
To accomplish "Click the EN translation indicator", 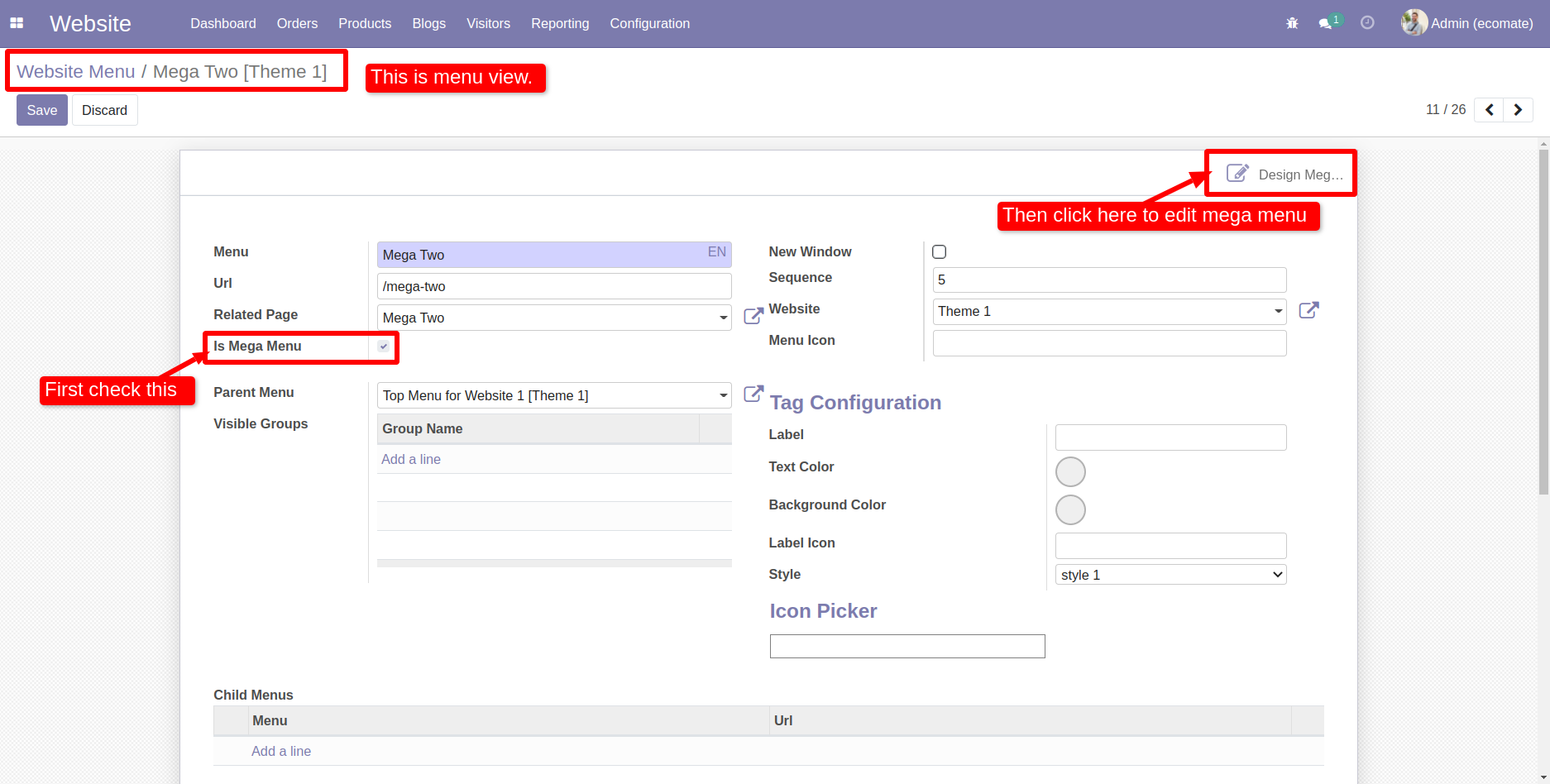I will pos(717,252).
